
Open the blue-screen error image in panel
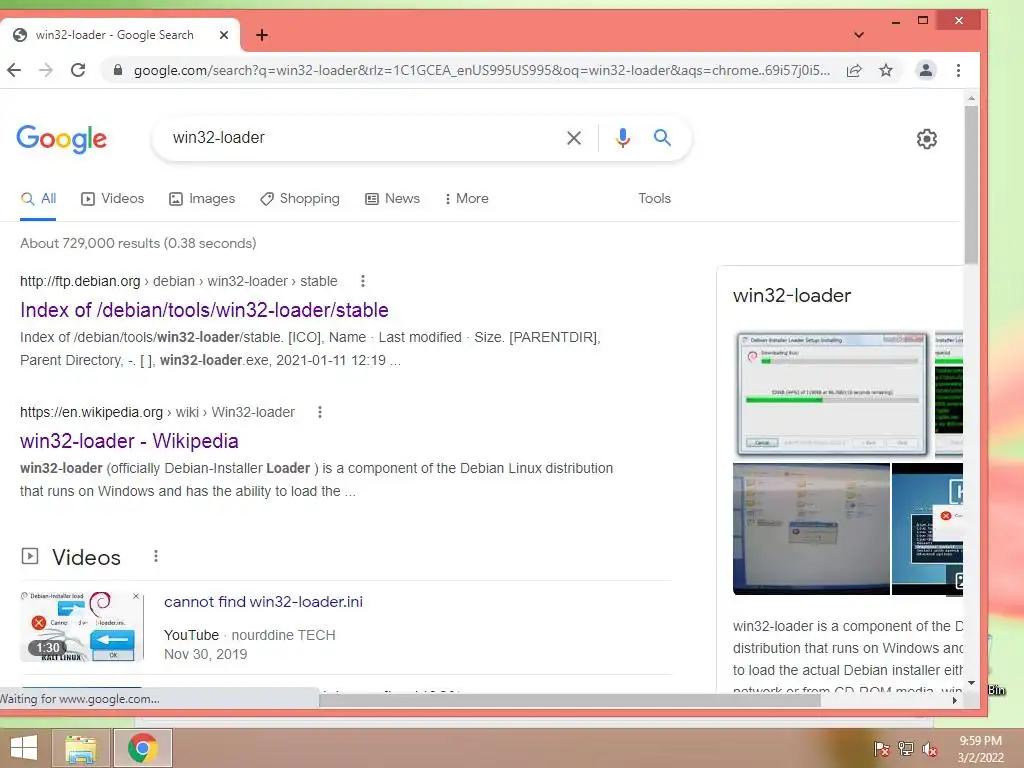927,529
